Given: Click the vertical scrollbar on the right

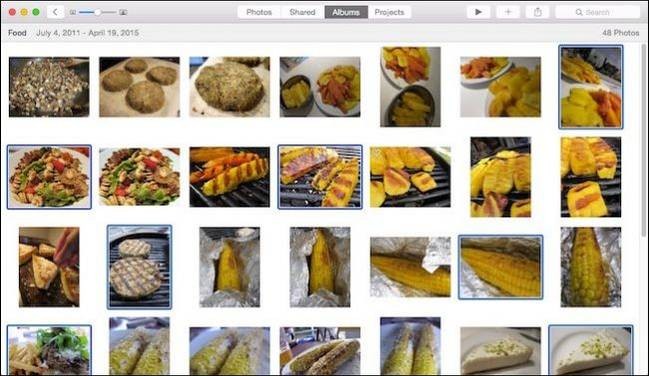Looking at the screenshot, I should point(644,141).
